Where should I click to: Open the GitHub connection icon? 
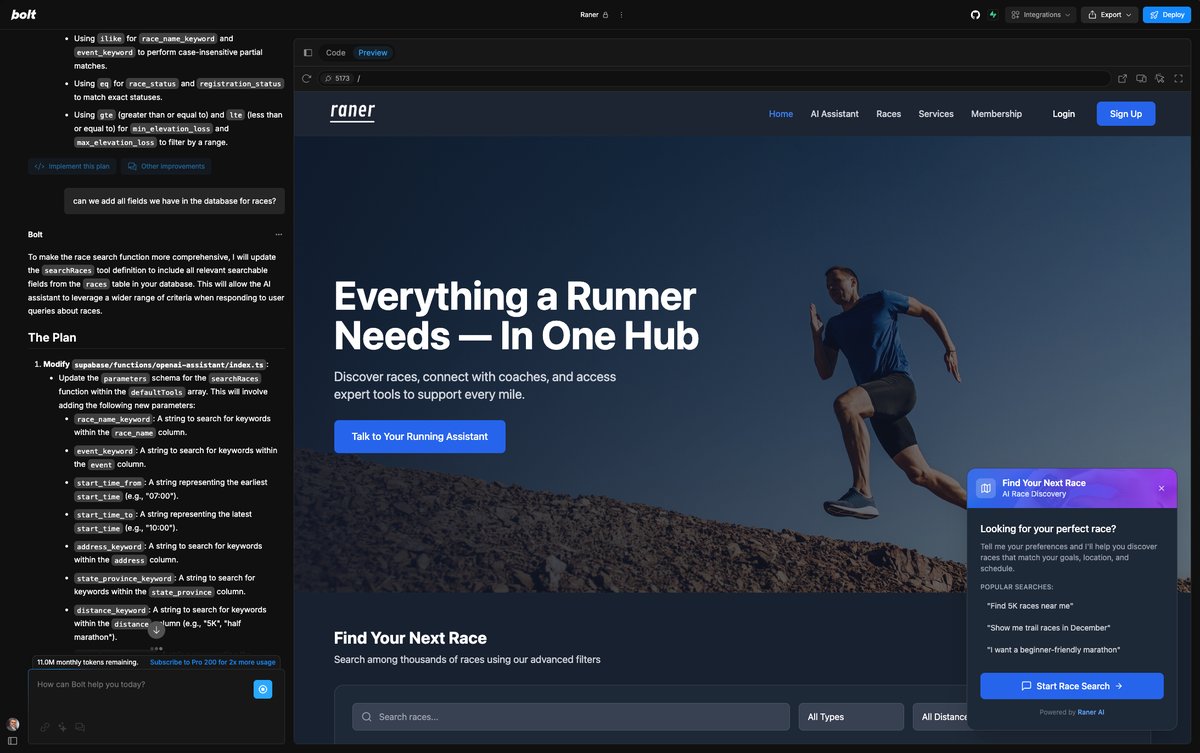(976, 15)
